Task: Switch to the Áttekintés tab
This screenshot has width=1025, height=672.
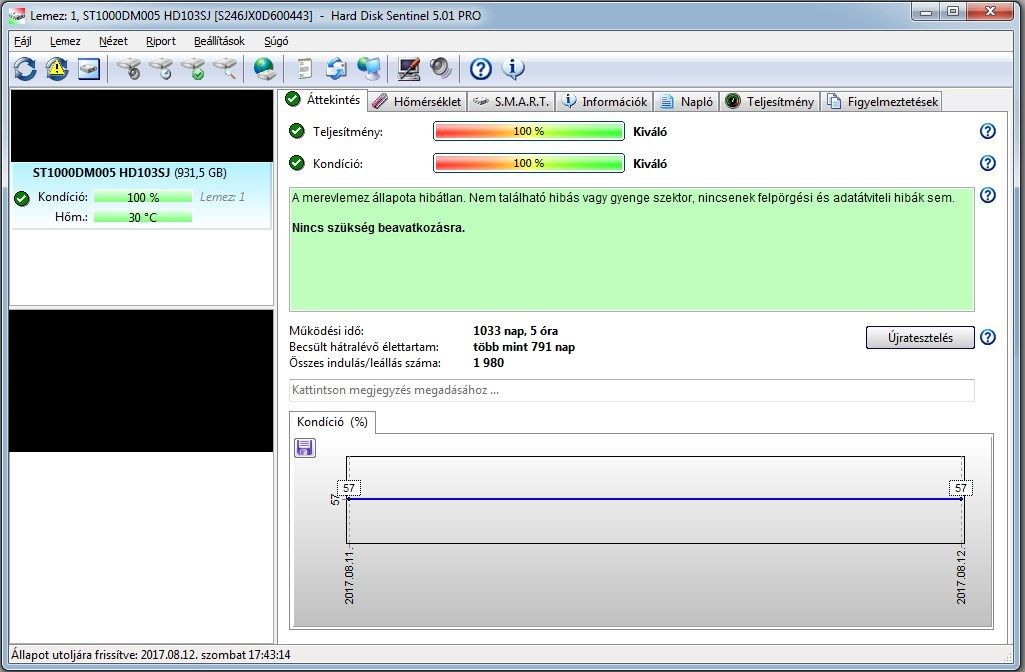Action: tap(324, 100)
